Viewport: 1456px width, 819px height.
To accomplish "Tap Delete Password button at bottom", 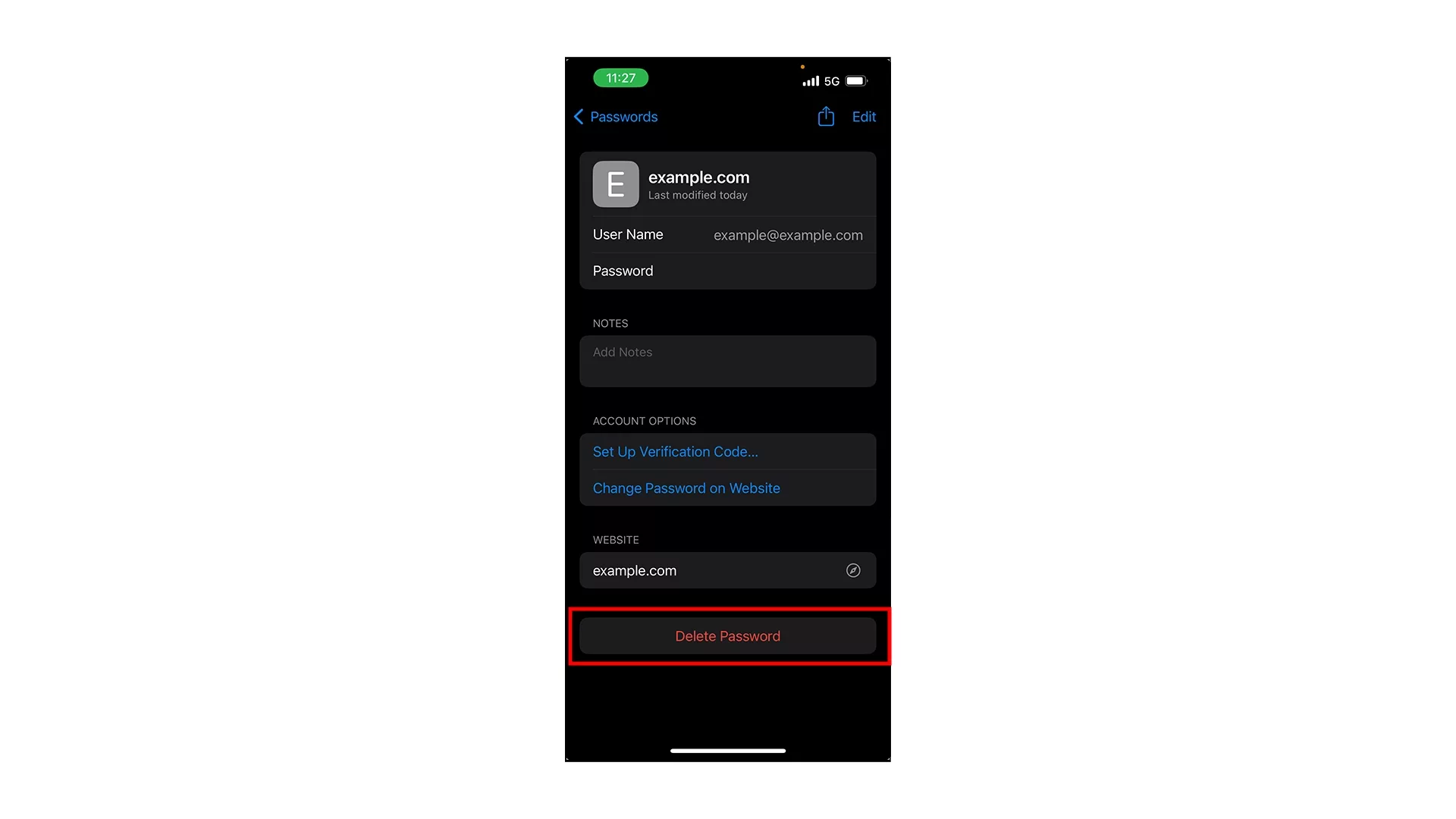I will tap(728, 636).
